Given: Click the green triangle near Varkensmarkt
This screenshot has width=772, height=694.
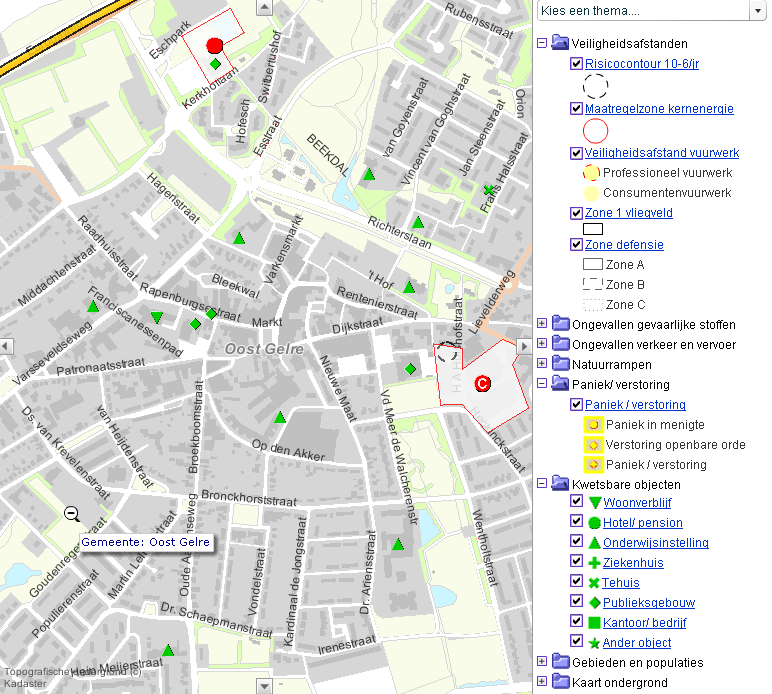Looking at the screenshot, I should click(x=239, y=238).
